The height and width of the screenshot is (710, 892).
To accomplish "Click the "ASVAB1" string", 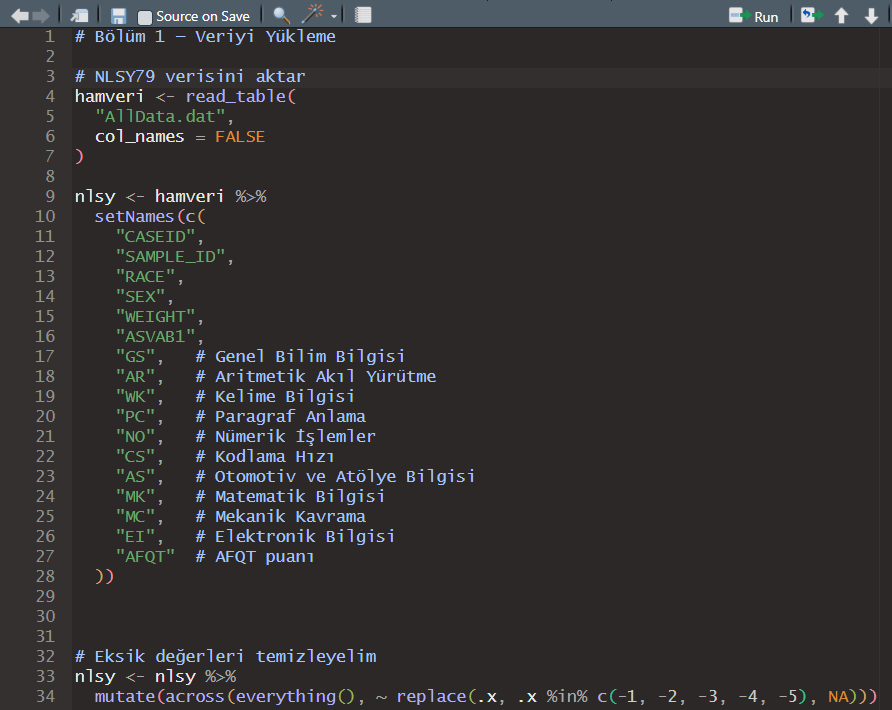I will [155, 336].
